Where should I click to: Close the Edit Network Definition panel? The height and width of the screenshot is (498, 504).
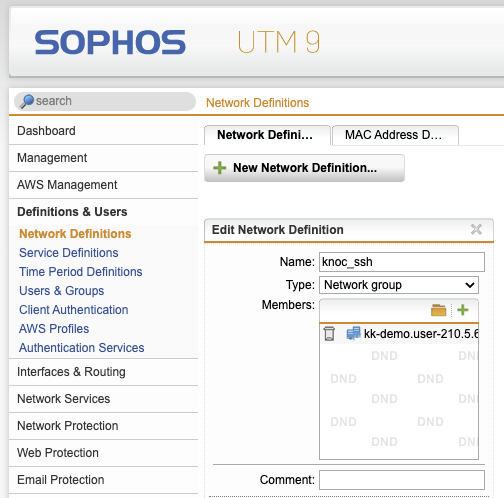[476, 229]
